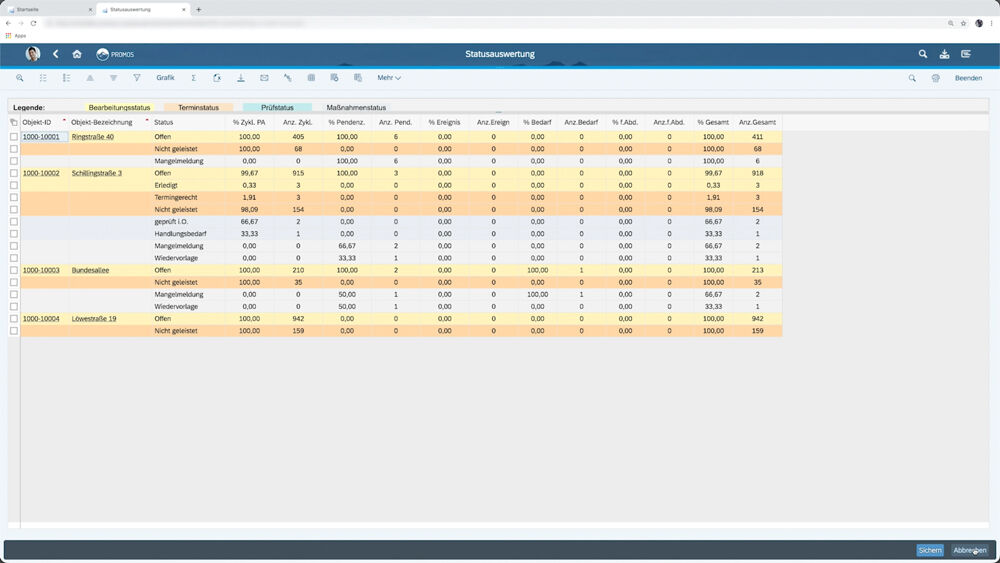This screenshot has height=563, width=1000.
Task: Tick the checkbox for row 1000-10001
Action: 14,137
